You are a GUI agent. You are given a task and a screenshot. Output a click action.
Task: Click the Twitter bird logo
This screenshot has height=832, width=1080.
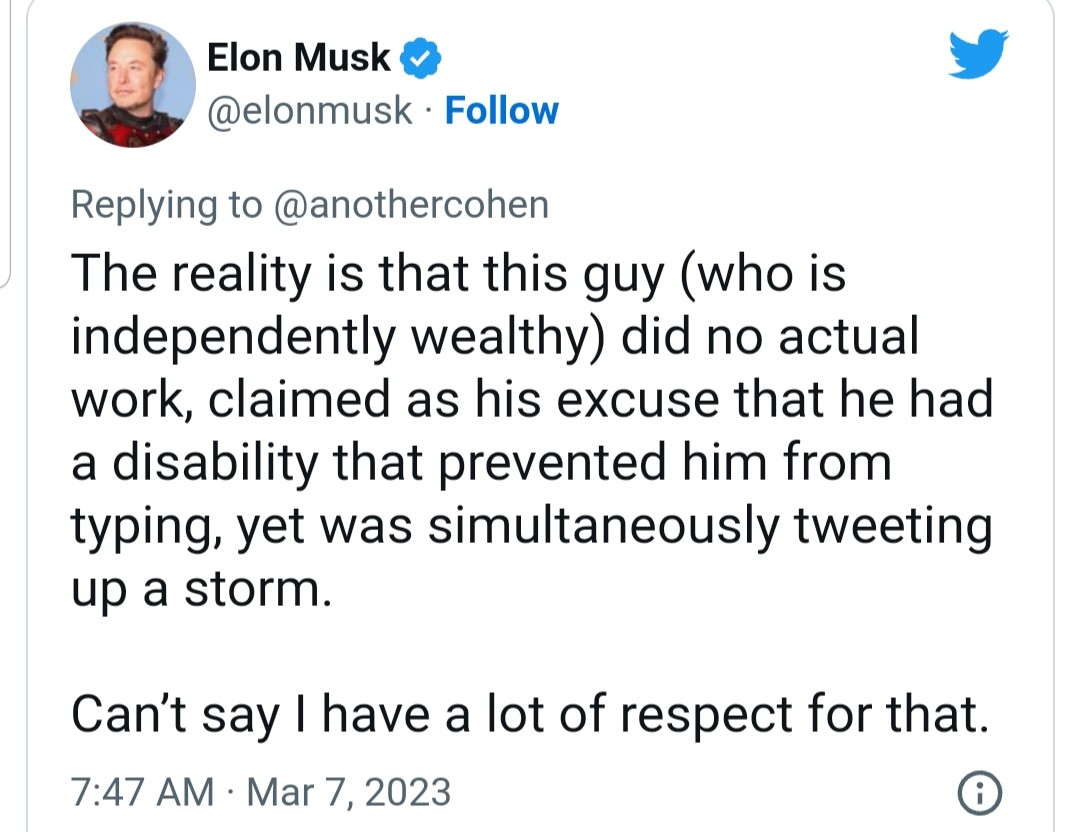point(979,54)
